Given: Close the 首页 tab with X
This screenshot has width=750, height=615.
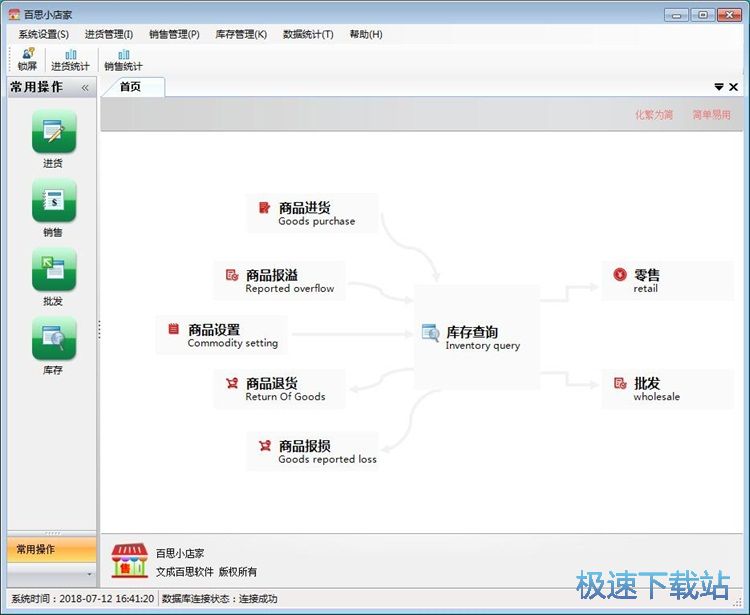Looking at the screenshot, I should [x=733, y=87].
